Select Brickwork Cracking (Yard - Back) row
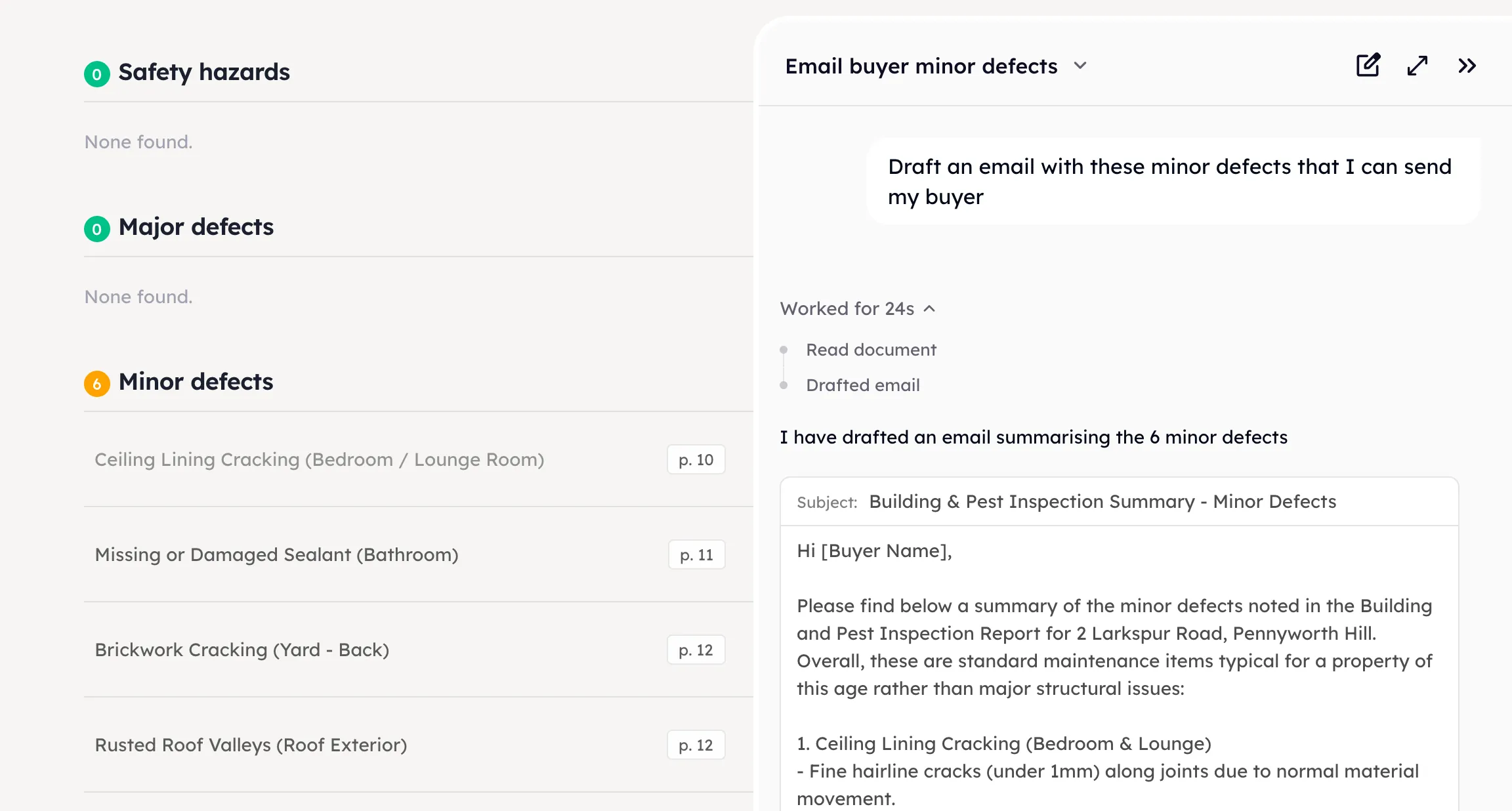 419,650
